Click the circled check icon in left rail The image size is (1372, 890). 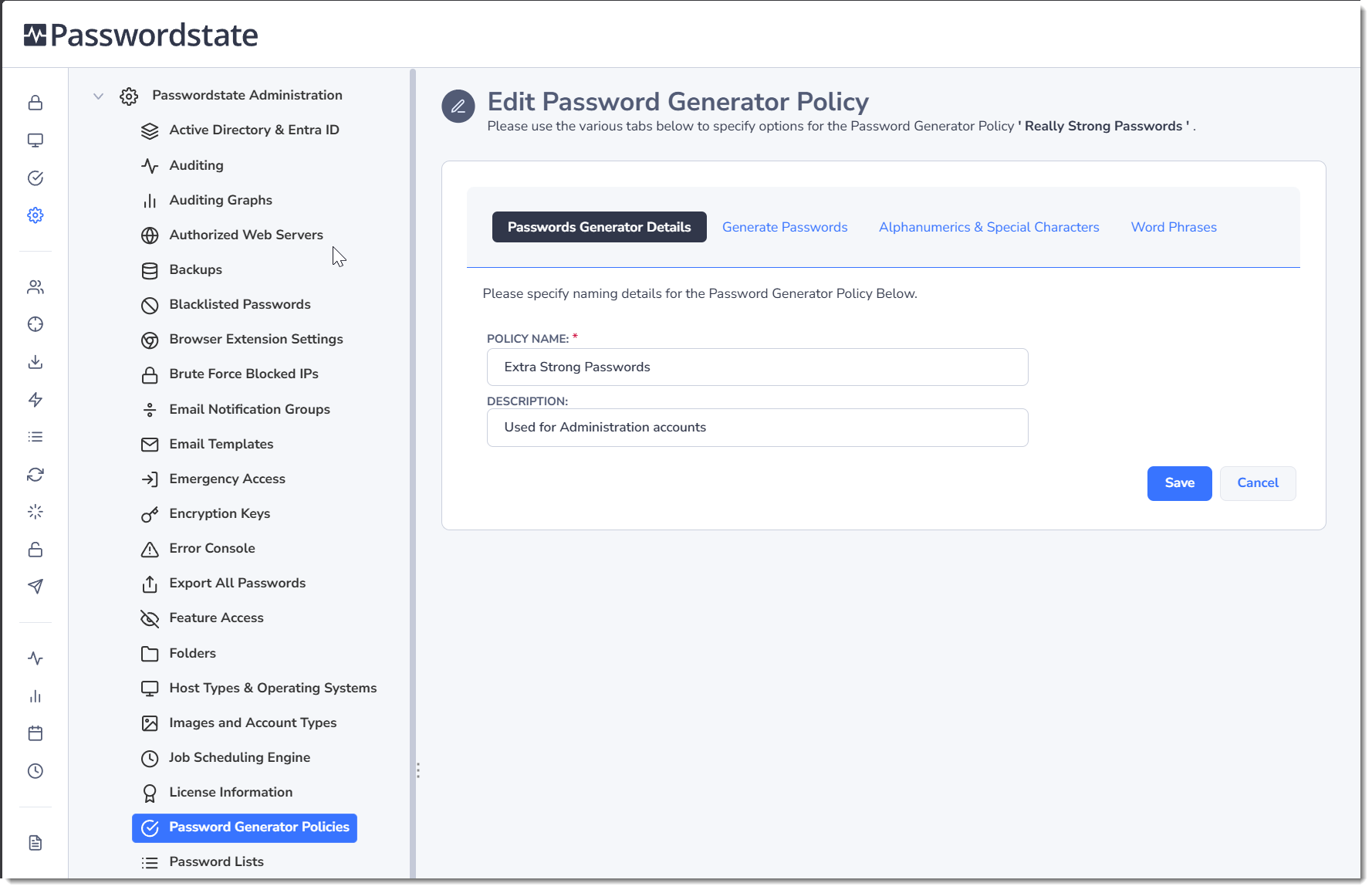click(35, 178)
